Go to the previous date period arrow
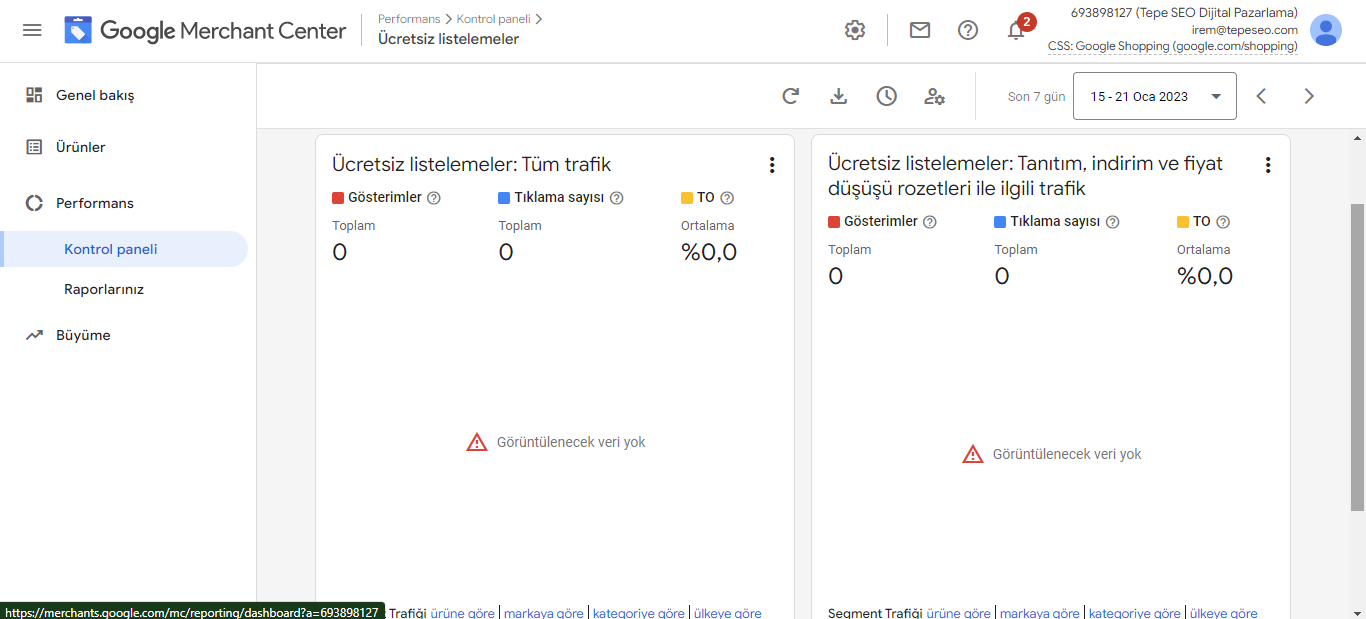Image resolution: width=1366 pixels, height=619 pixels. (1261, 96)
